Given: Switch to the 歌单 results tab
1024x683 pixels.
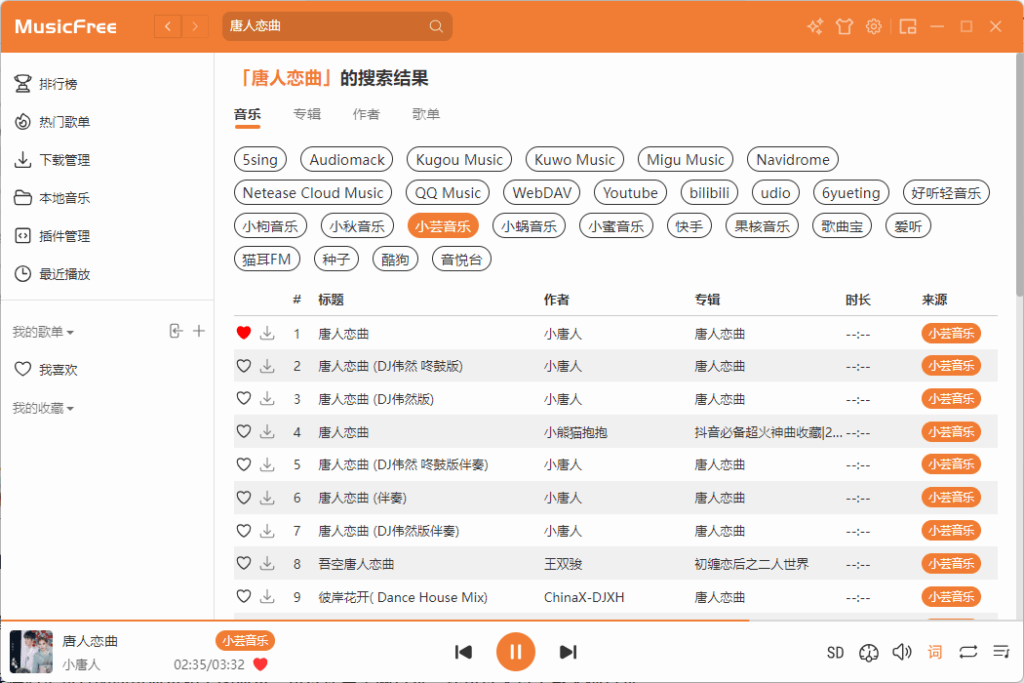Looking at the screenshot, I should (426, 114).
